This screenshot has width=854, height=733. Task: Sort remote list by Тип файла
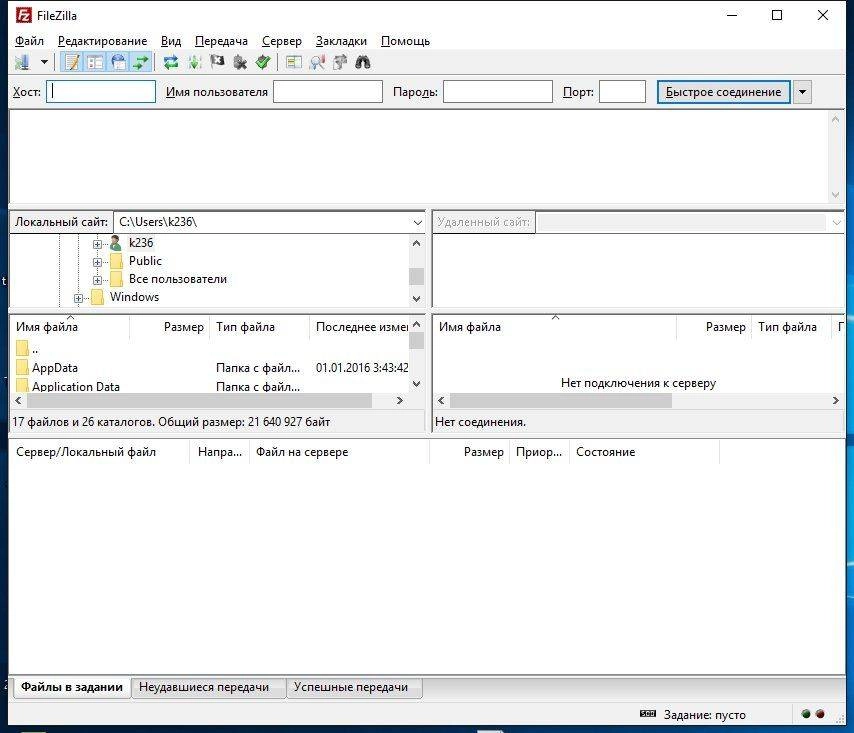coord(791,327)
